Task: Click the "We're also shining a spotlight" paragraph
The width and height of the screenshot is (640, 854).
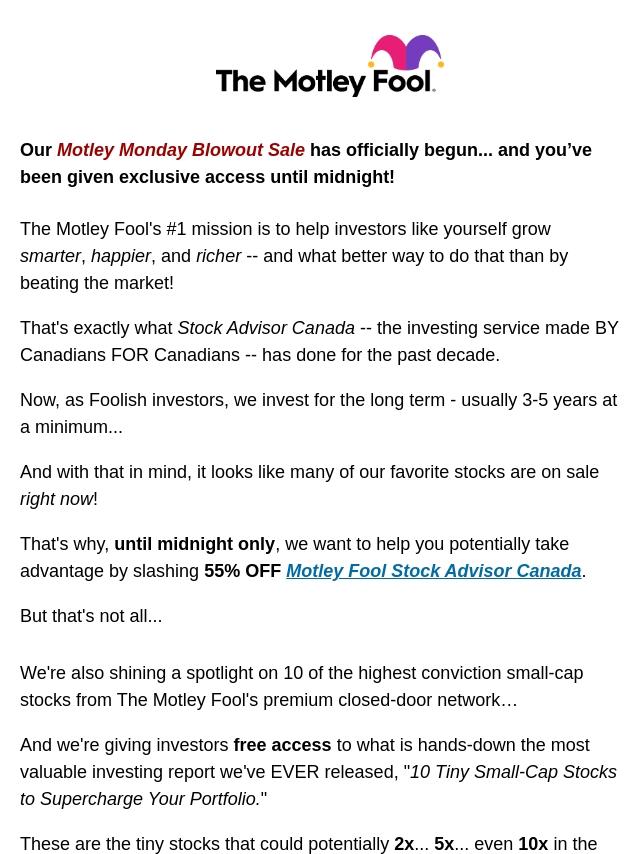Action: tap(301, 686)
